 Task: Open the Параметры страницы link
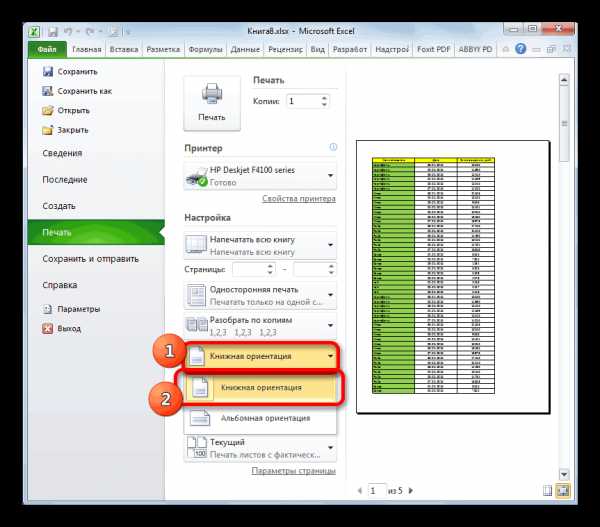click(293, 471)
